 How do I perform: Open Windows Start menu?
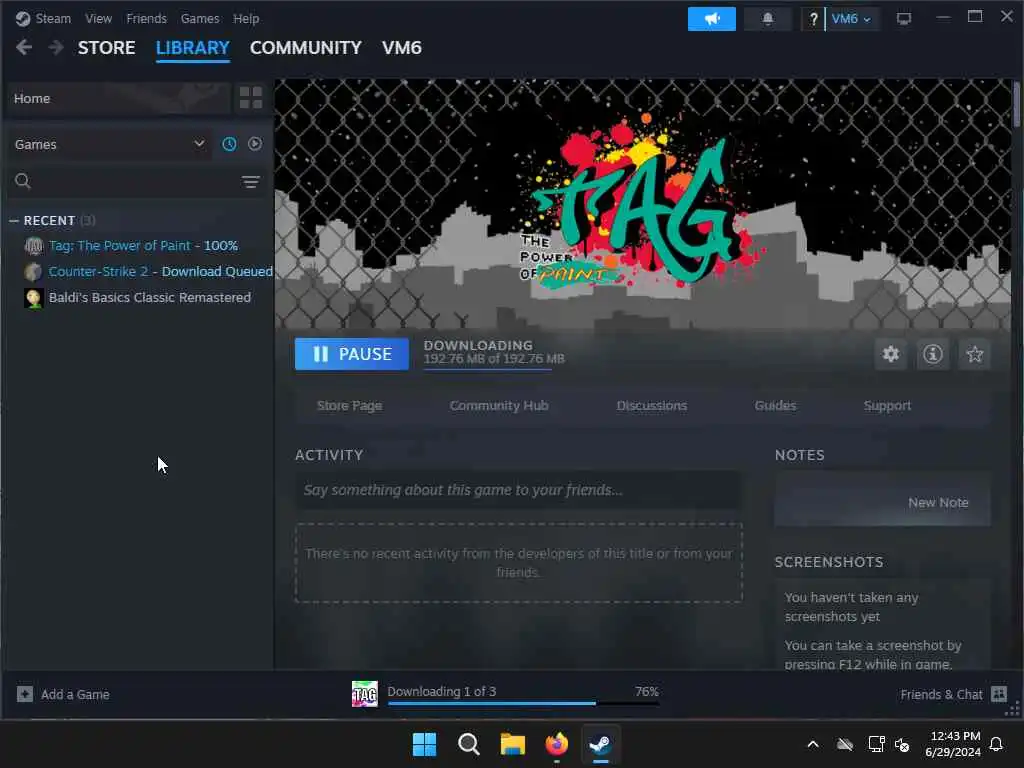point(424,744)
